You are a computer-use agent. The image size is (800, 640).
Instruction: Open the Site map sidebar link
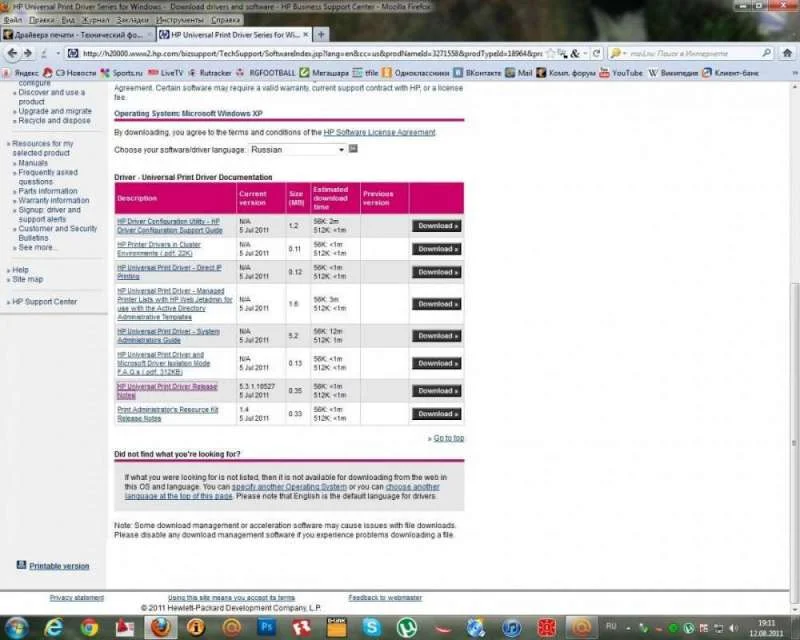(x=28, y=279)
